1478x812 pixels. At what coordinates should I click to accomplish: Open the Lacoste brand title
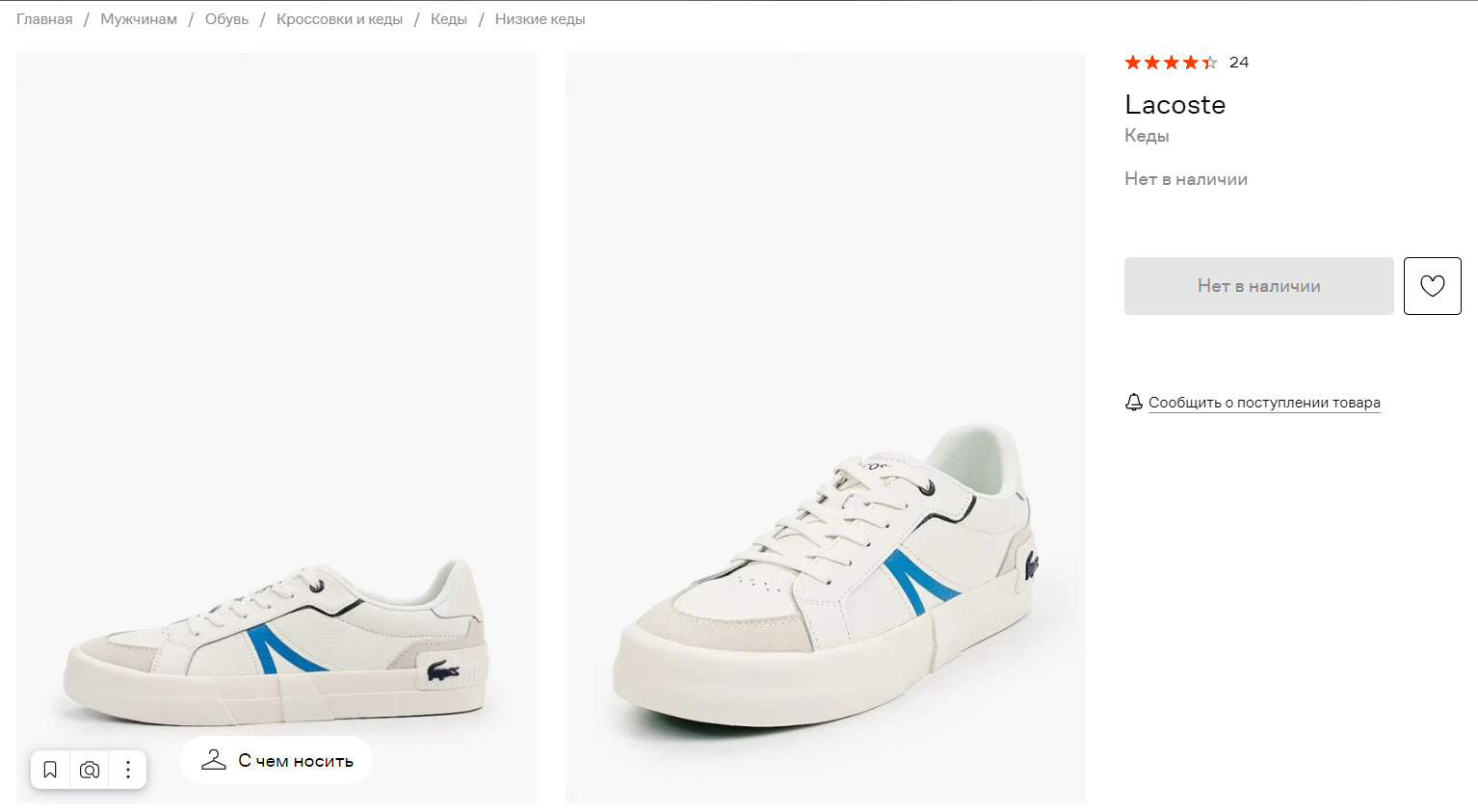1174,105
